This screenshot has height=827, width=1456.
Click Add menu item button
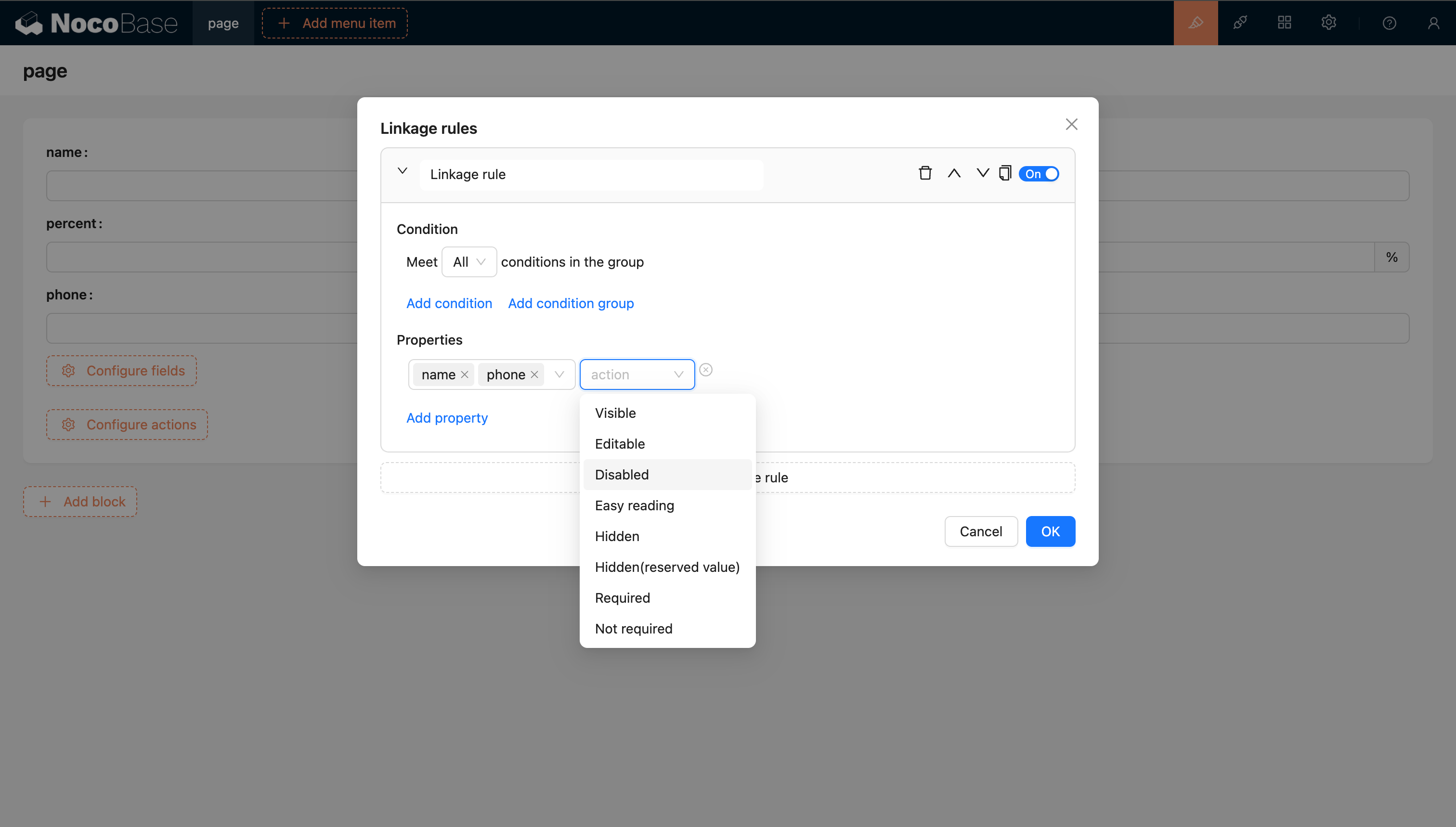[335, 23]
